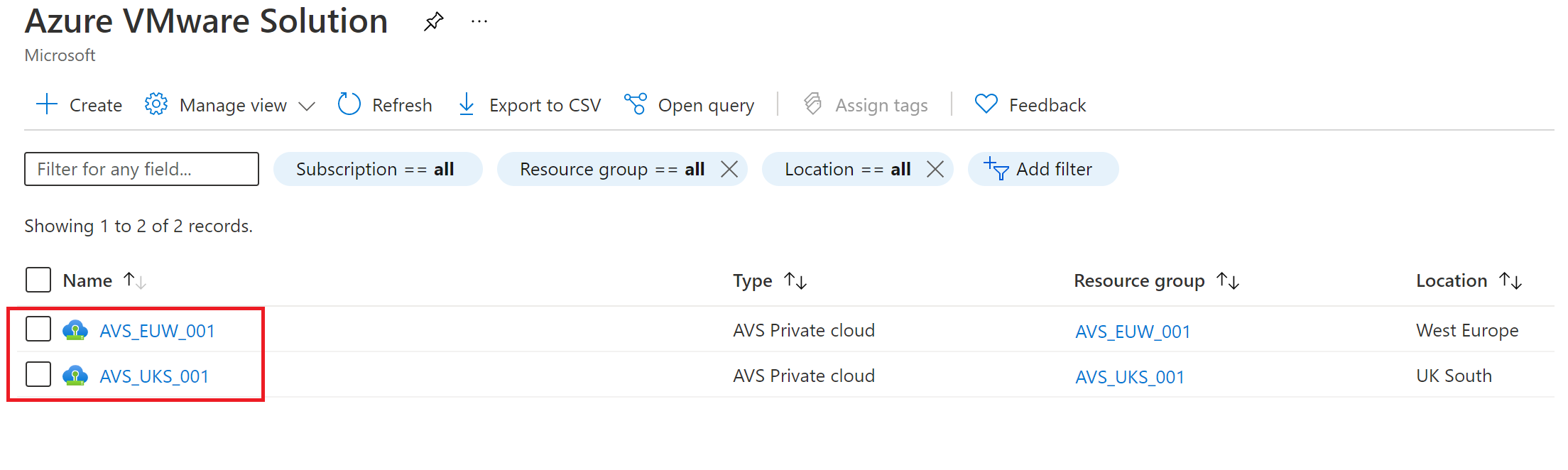The height and width of the screenshot is (470, 1568).
Task: Open the AVS_EUW_001 resource group link
Action: 1133,332
